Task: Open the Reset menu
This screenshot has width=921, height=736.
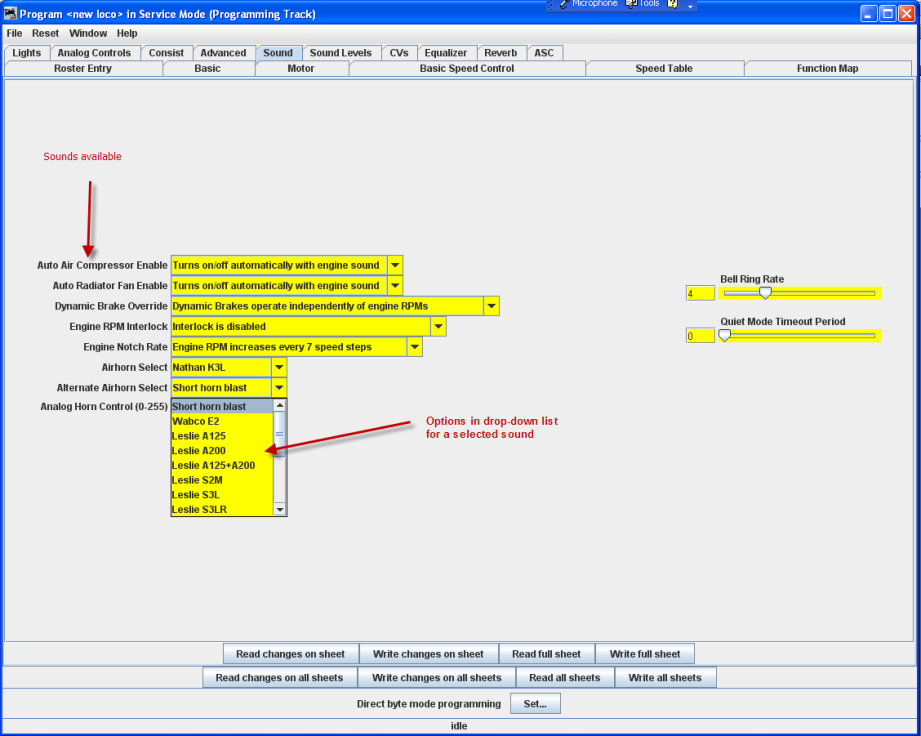Action: tap(45, 33)
